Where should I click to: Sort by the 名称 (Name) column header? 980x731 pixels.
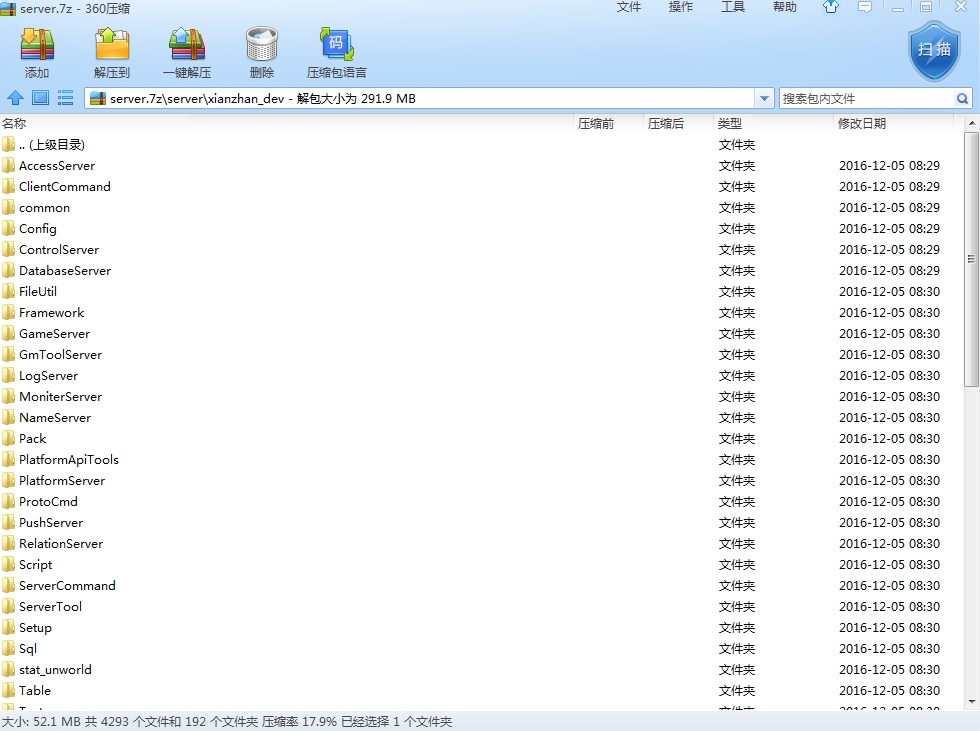point(14,124)
